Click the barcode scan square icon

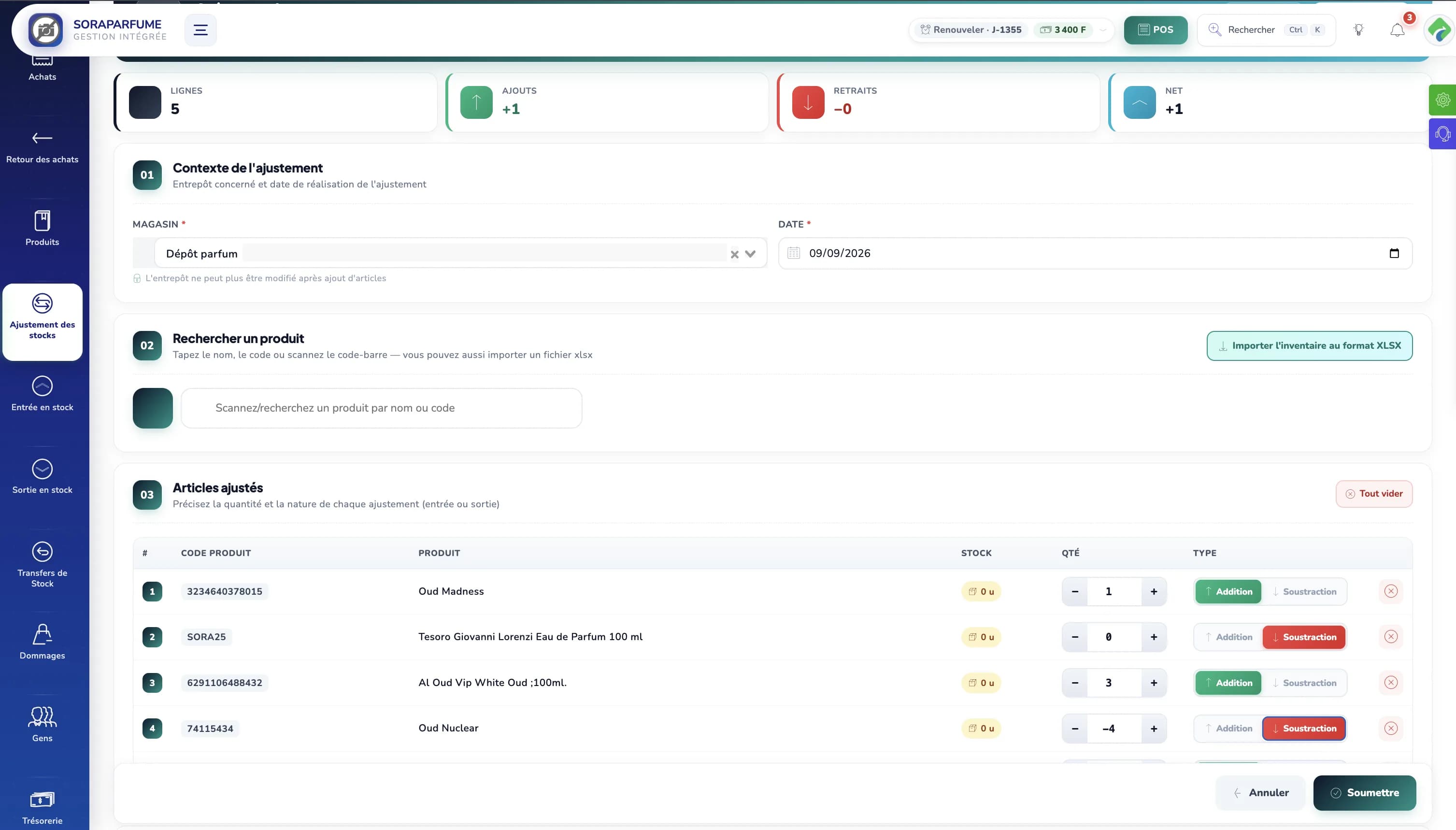tap(153, 408)
